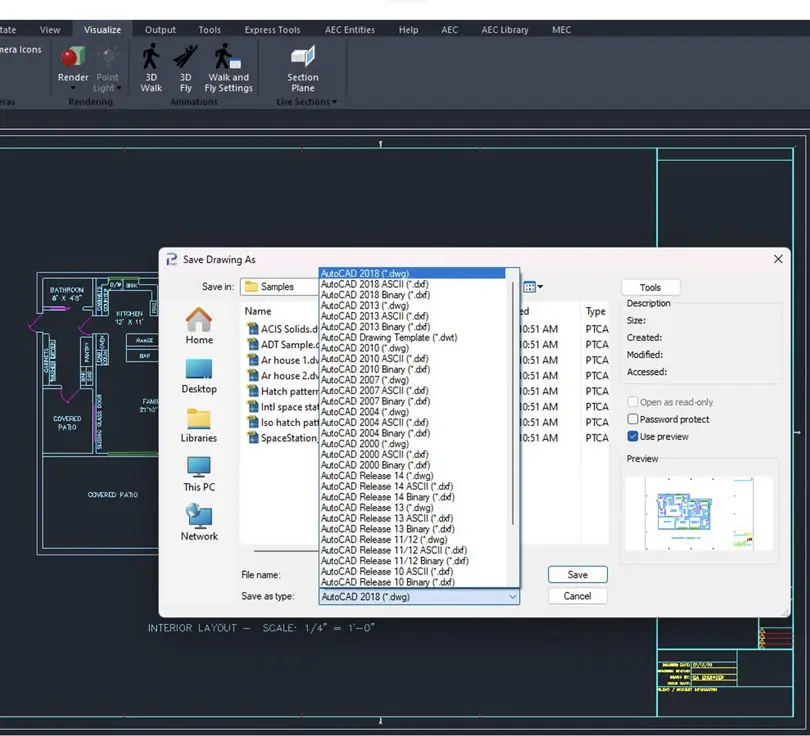Click the Hatch pattern file icon
Image resolution: width=810 pixels, height=736 pixels.
click(x=253, y=390)
